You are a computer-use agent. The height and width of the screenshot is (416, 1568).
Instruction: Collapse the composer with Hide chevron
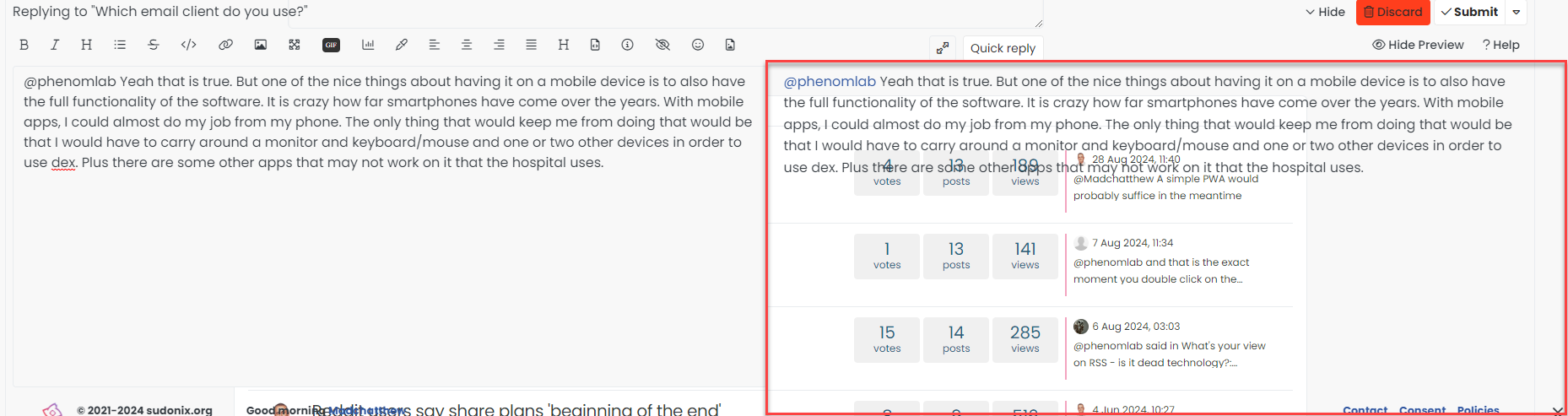pyautogui.click(x=1325, y=12)
